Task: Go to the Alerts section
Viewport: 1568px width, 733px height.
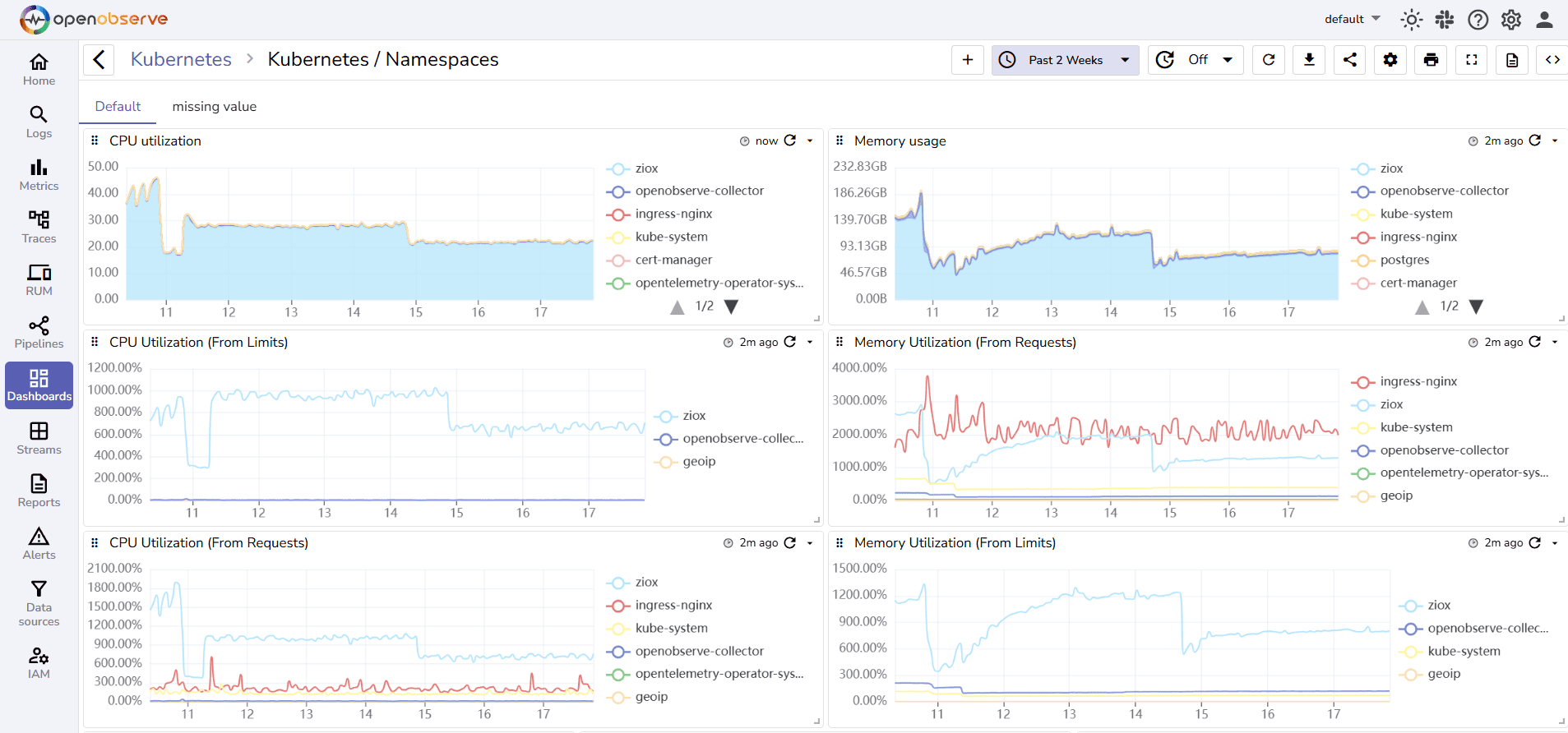Action: (39, 543)
